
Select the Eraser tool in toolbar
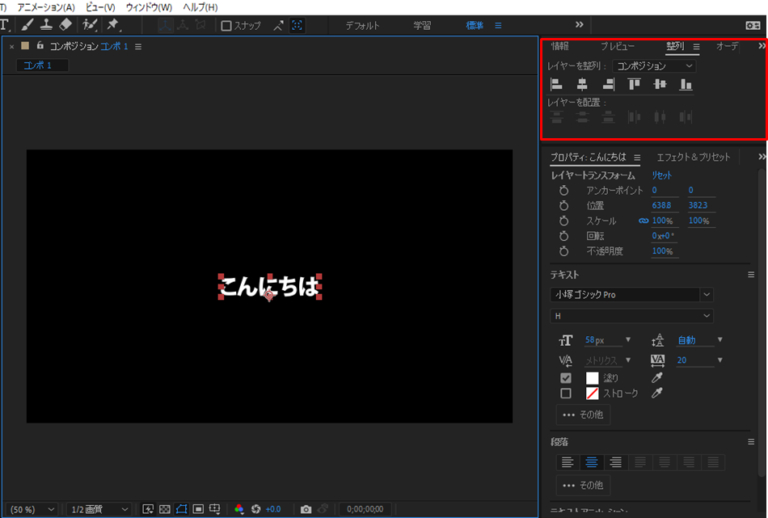pos(66,24)
